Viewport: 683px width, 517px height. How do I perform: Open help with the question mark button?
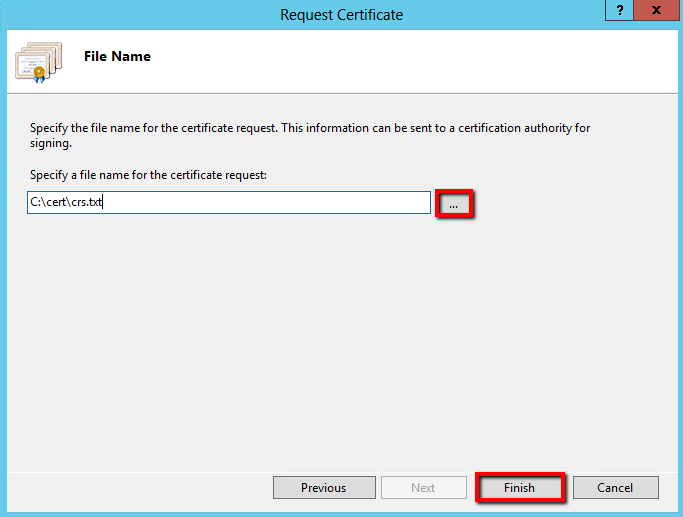tap(620, 11)
